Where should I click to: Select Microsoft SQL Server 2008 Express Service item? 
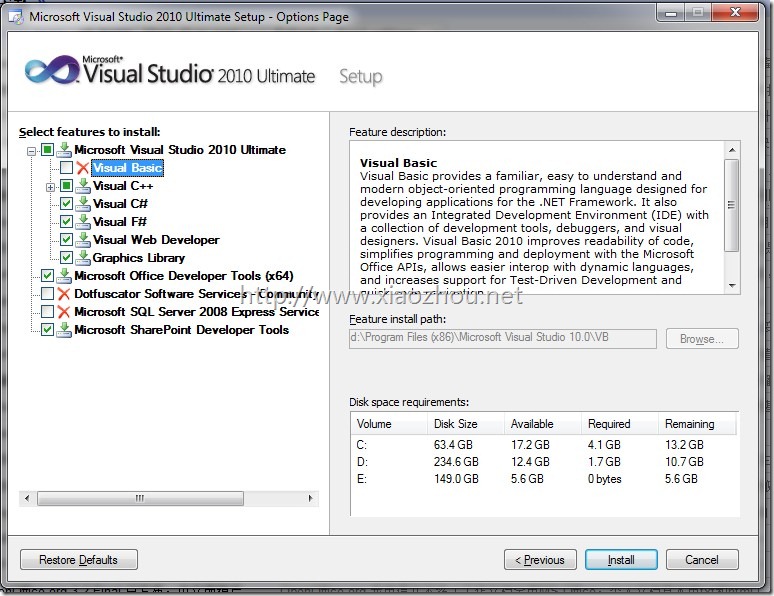196,312
